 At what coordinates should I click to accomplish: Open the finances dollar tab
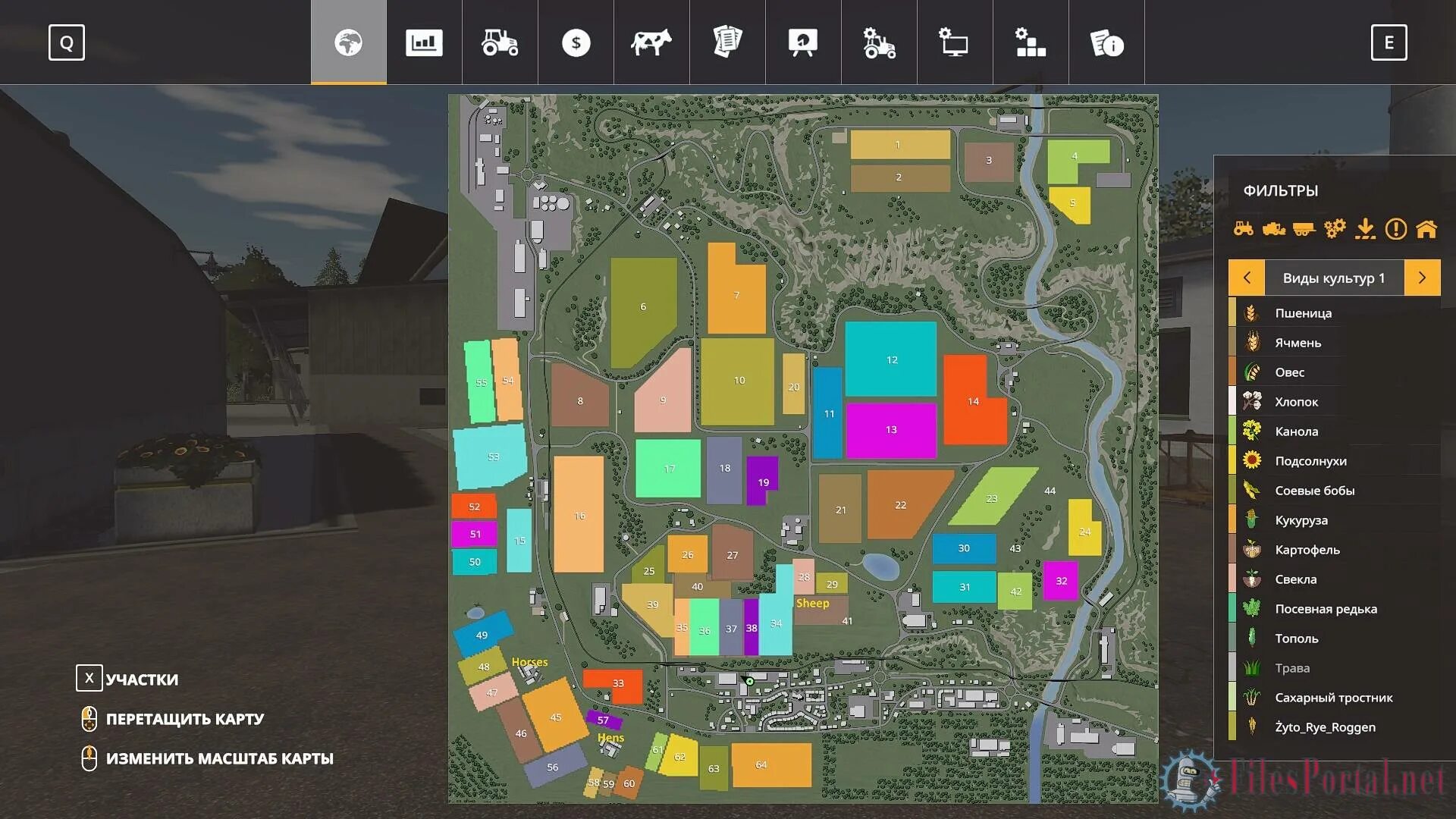576,42
